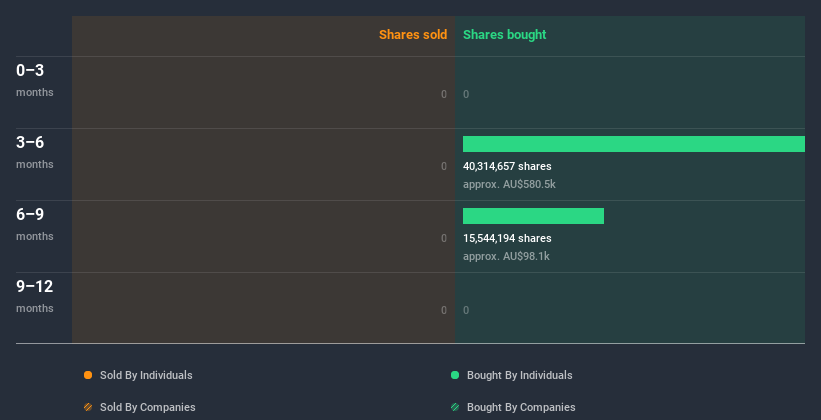Click the approx. AU$580.5k amount text
The image size is (821, 420).
click(509, 184)
